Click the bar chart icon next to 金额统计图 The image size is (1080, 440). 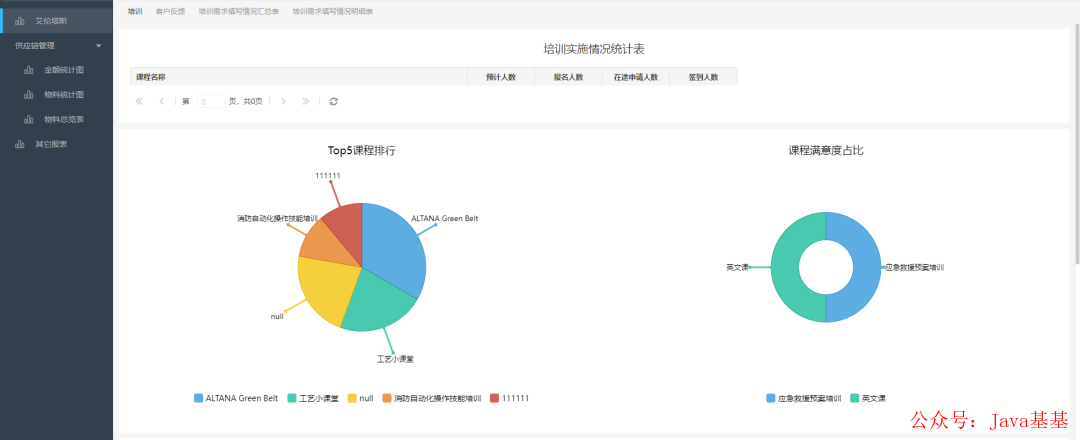tap(29, 70)
